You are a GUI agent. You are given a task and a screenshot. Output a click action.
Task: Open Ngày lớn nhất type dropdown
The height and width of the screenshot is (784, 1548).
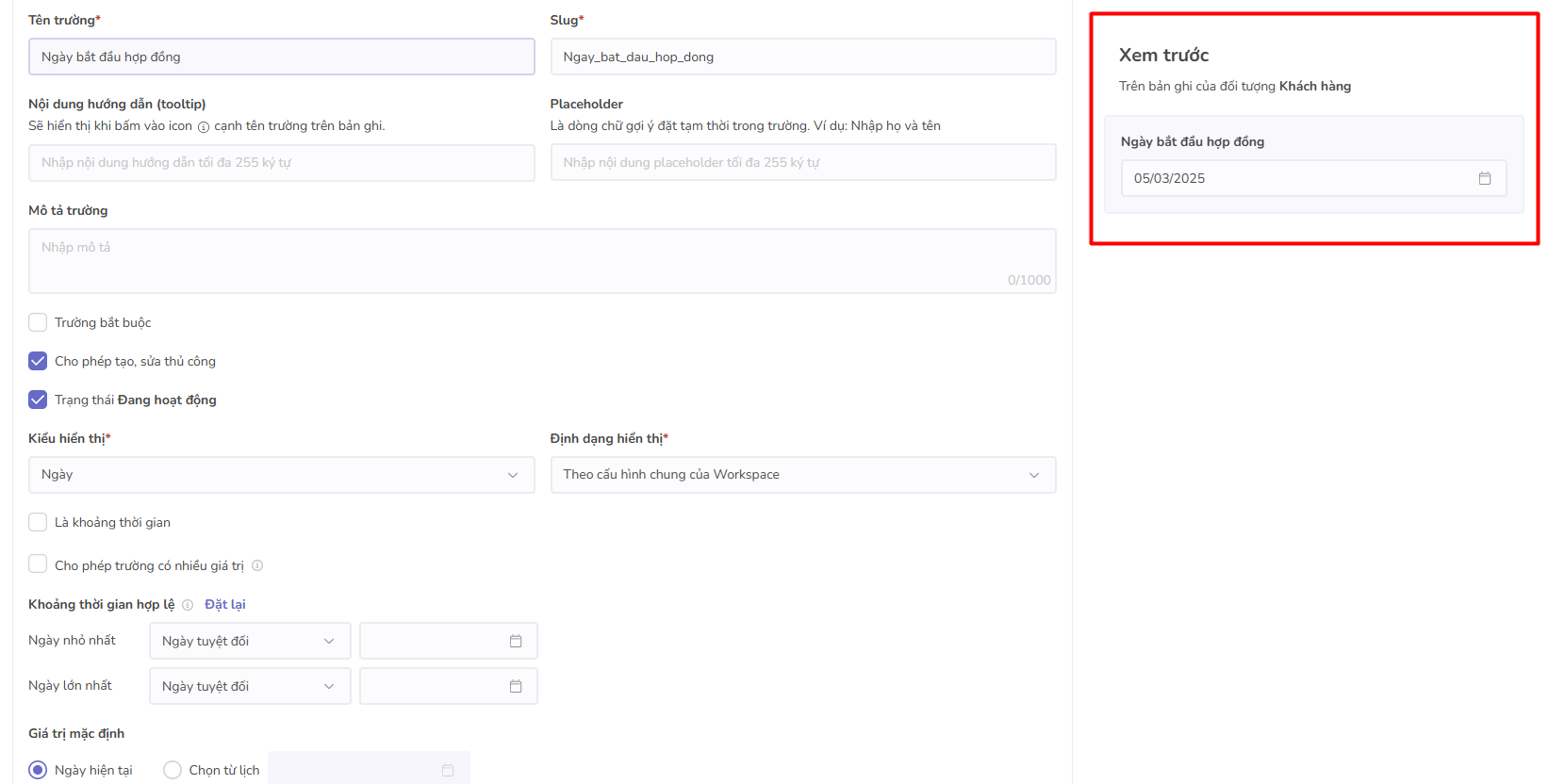(x=249, y=686)
